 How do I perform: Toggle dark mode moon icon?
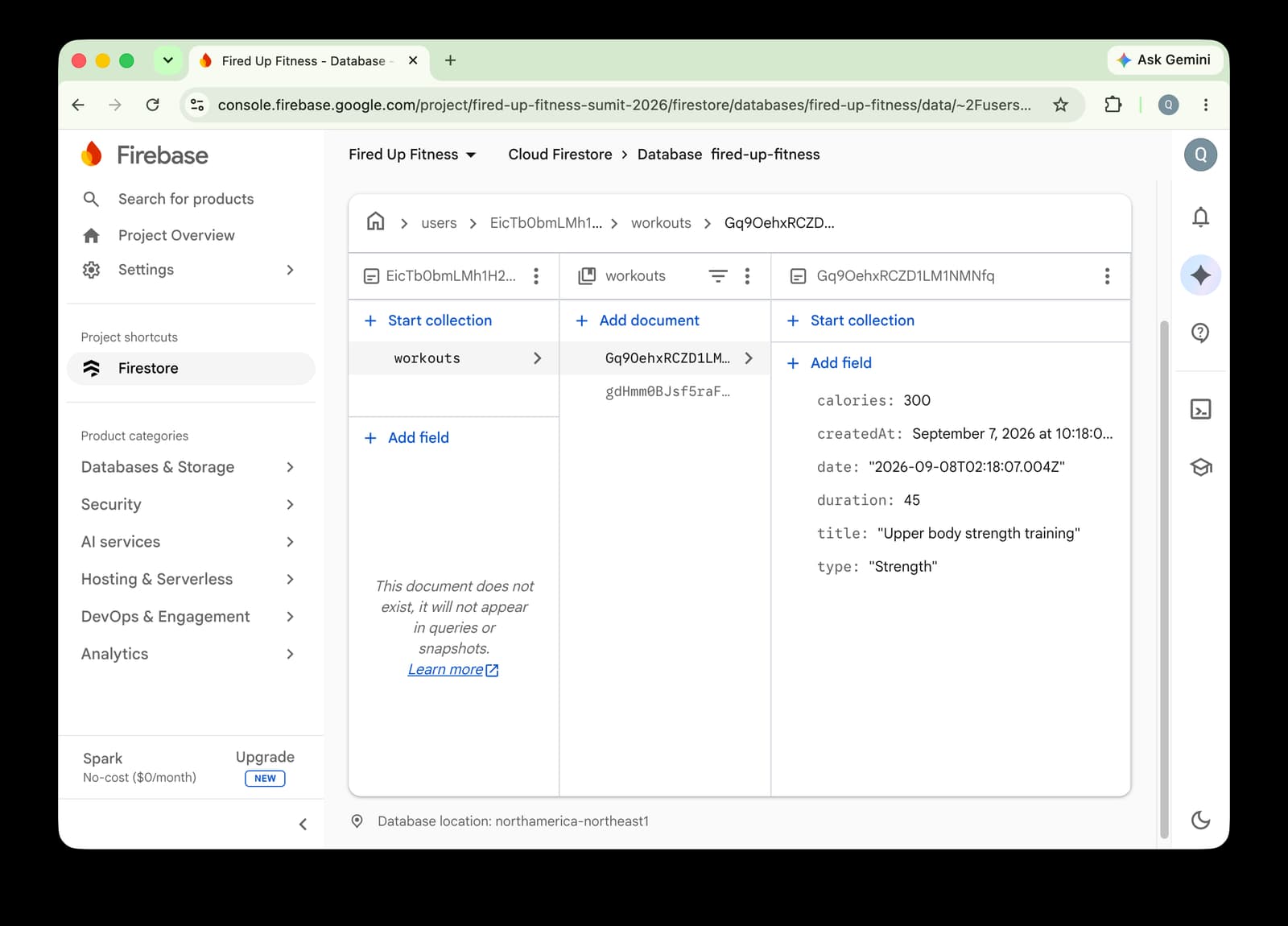tap(1200, 820)
